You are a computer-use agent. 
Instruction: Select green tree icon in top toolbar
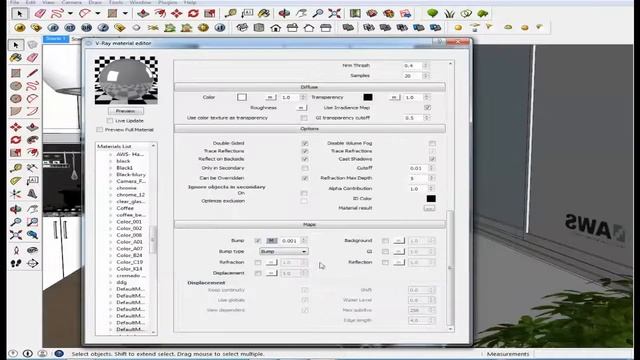pos(433,13)
